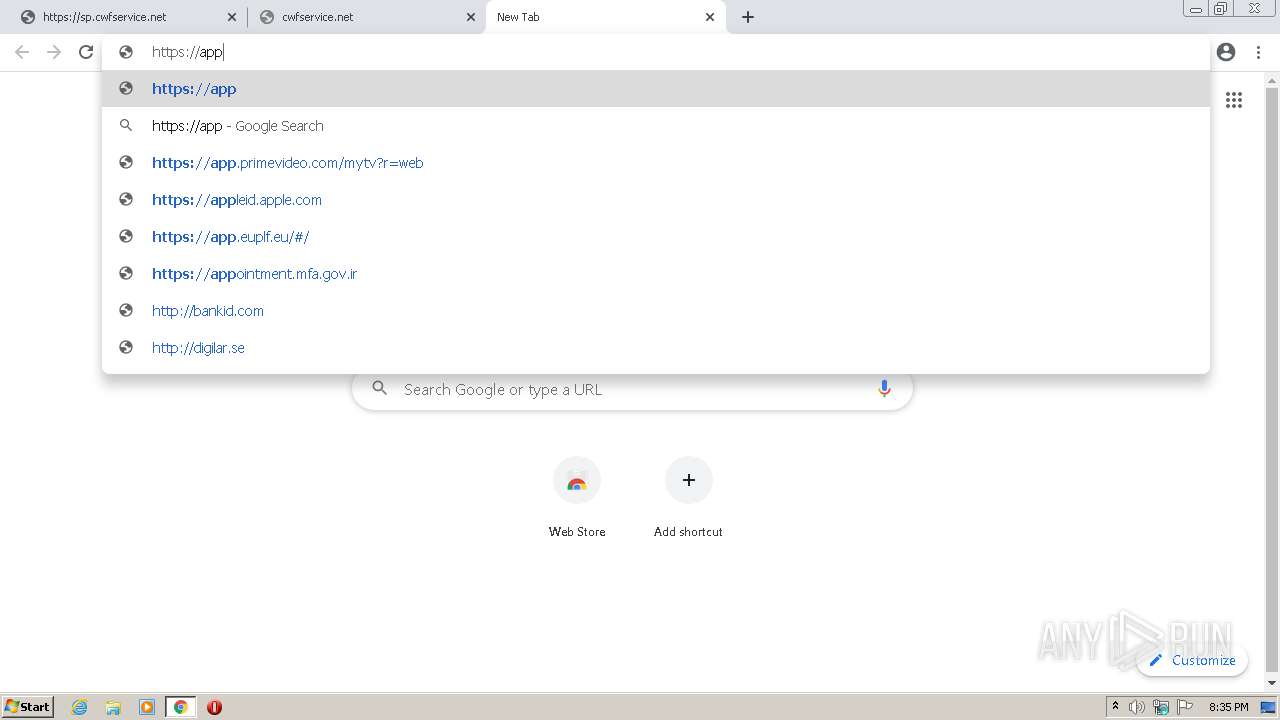Viewport: 1280px width, 720px height.
Task: Choose the http://bankid.com suggestion
Action: click(x=655, y=310)
